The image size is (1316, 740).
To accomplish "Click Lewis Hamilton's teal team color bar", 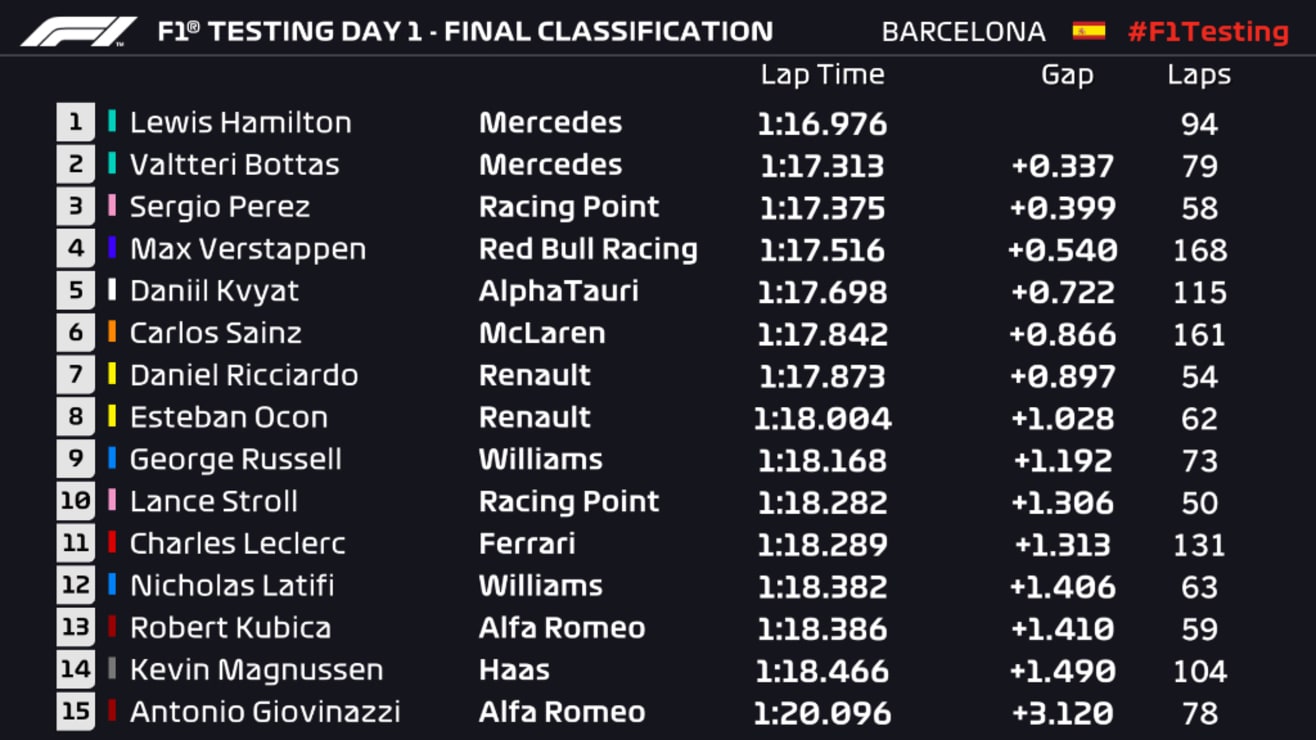I will [112, 122].
